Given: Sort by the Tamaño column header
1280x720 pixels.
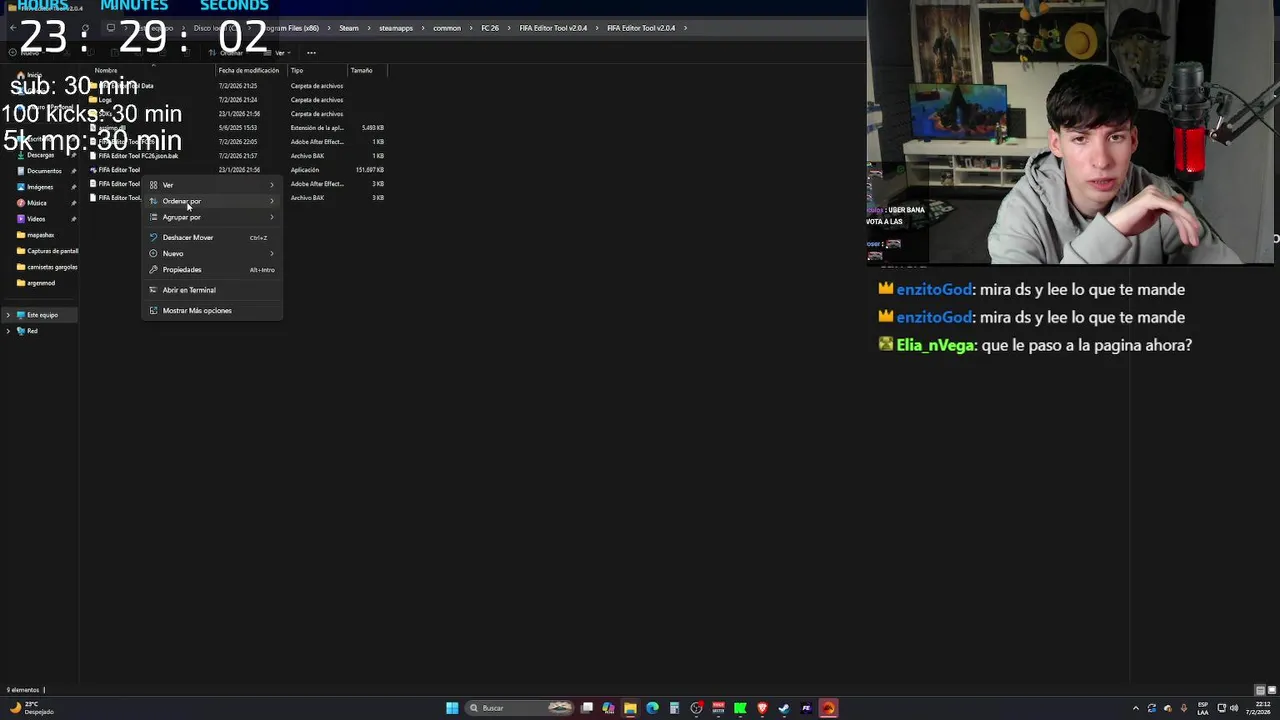Looking at the screenshot, I should click(x=367, y=71).
